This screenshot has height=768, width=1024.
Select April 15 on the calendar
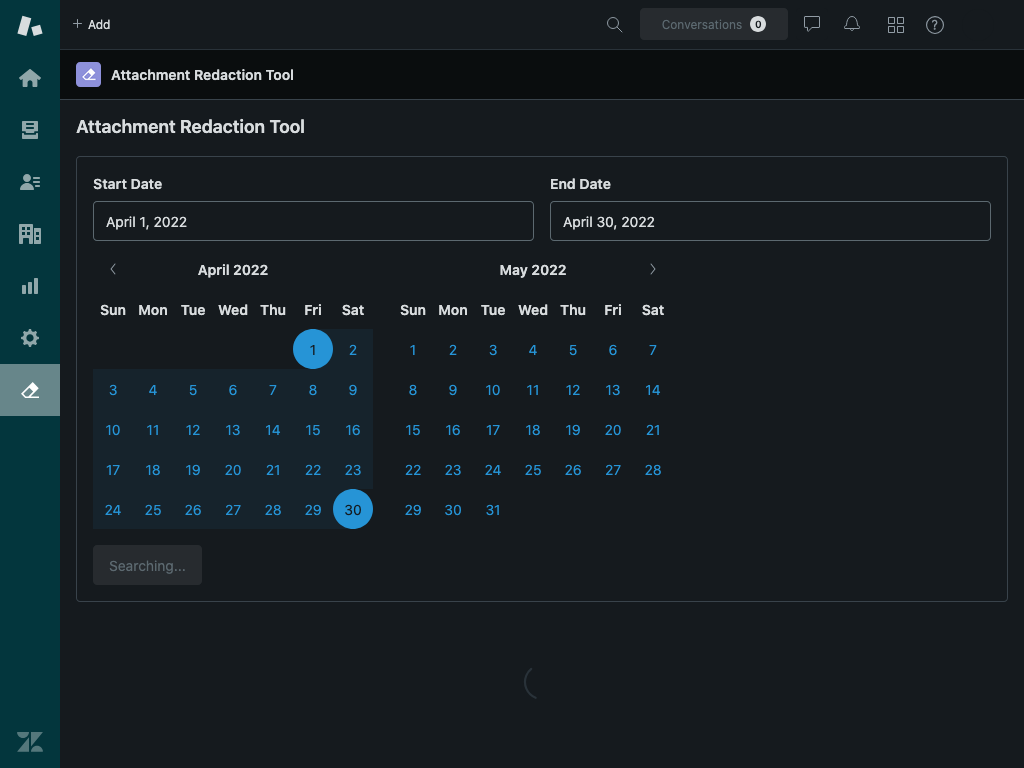(312, 430)
